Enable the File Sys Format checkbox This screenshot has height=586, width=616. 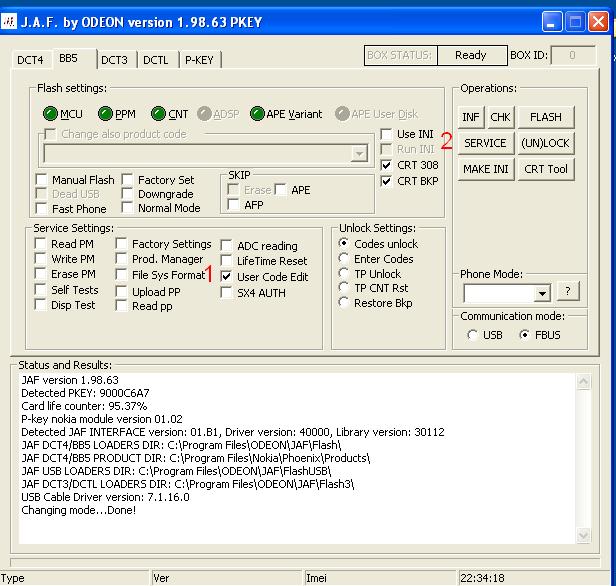coord(121,275)
